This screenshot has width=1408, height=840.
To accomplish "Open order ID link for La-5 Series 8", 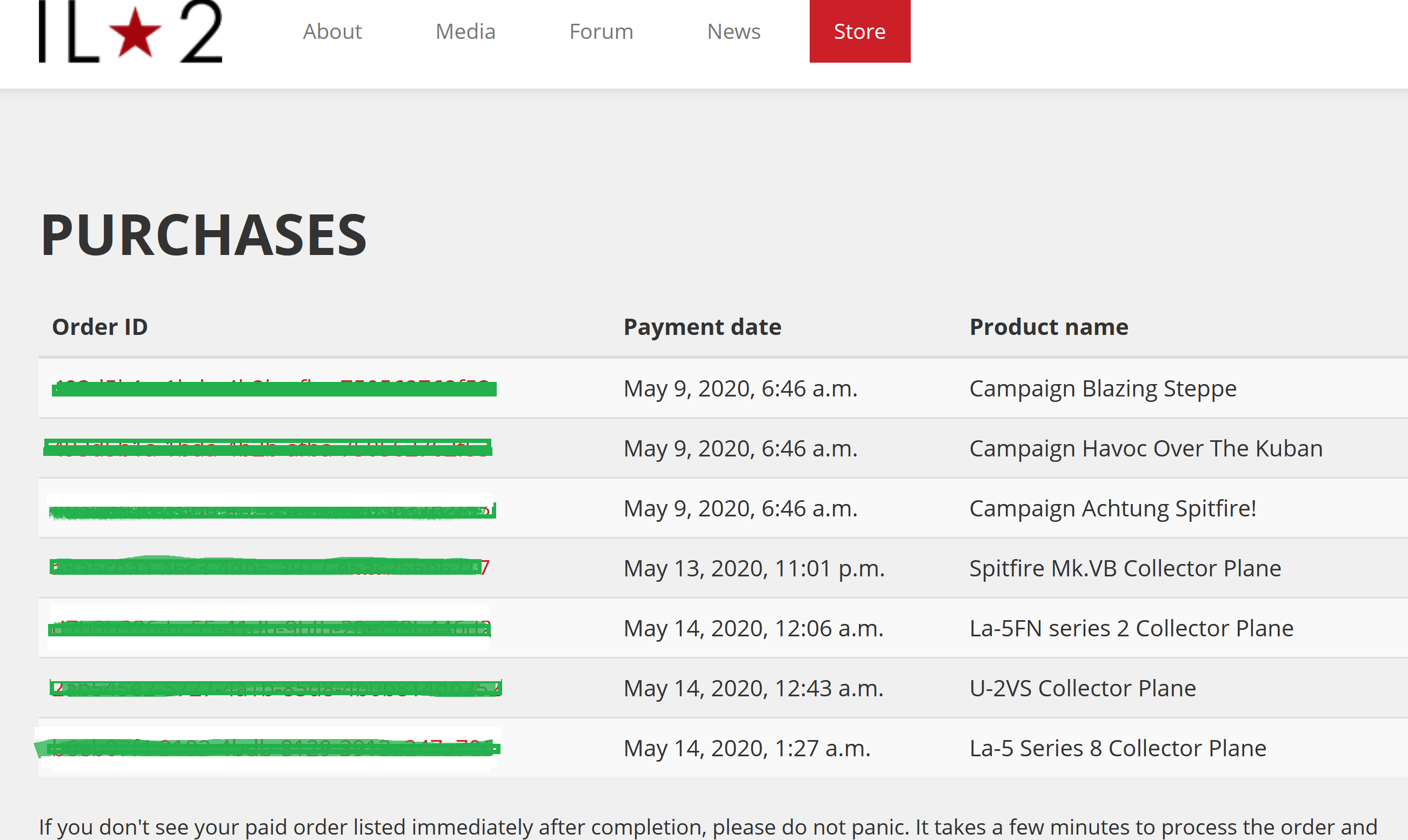I will pos(268,748).
